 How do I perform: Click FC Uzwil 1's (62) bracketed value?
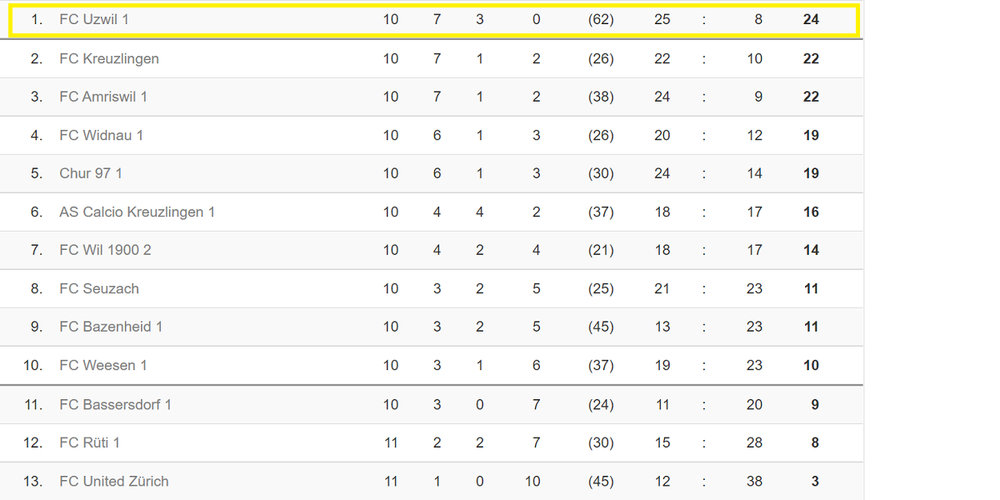[x=601, y=20]
